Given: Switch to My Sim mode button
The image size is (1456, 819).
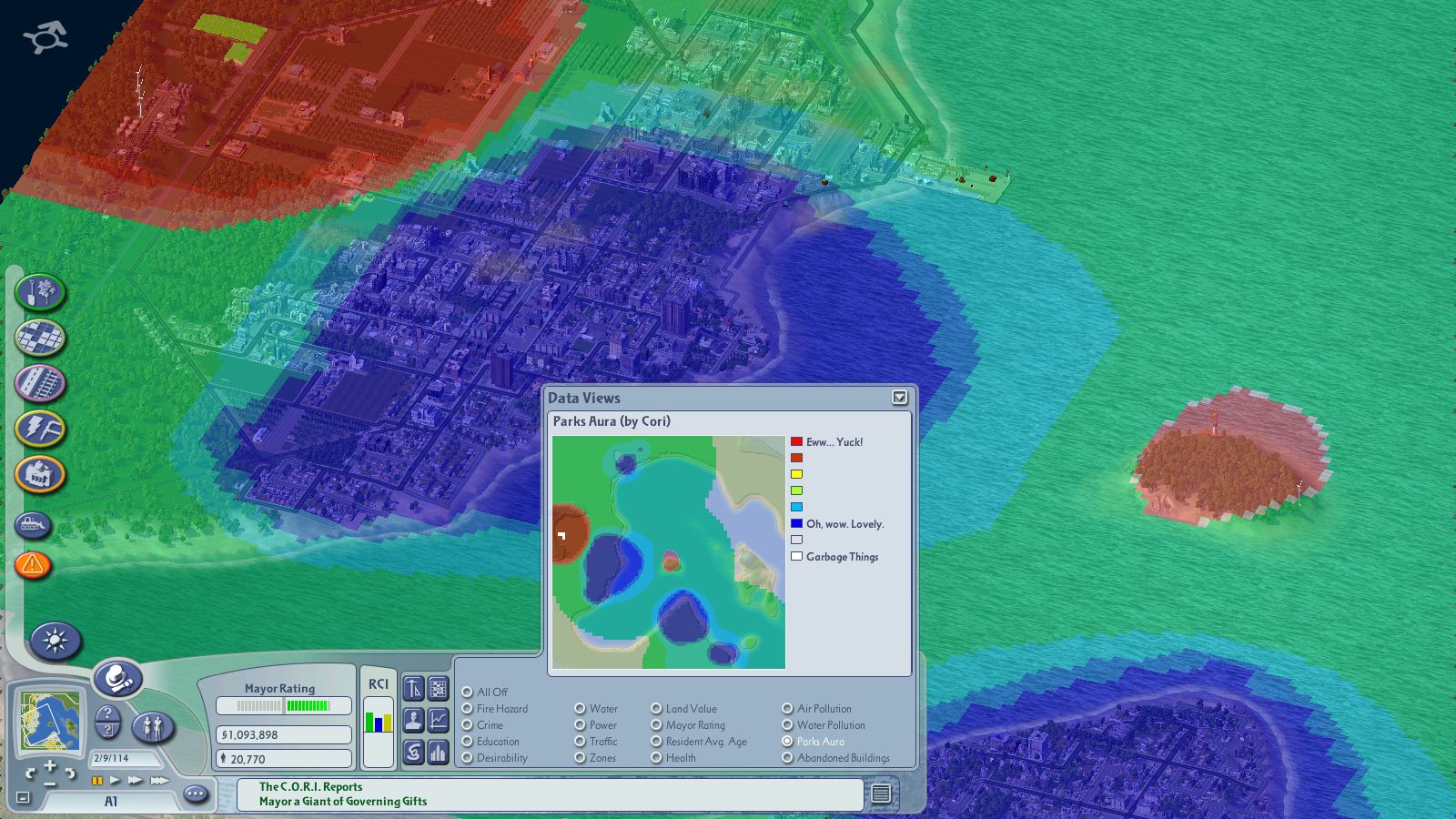Looking at the screenshot, I should tap(153, 727).
